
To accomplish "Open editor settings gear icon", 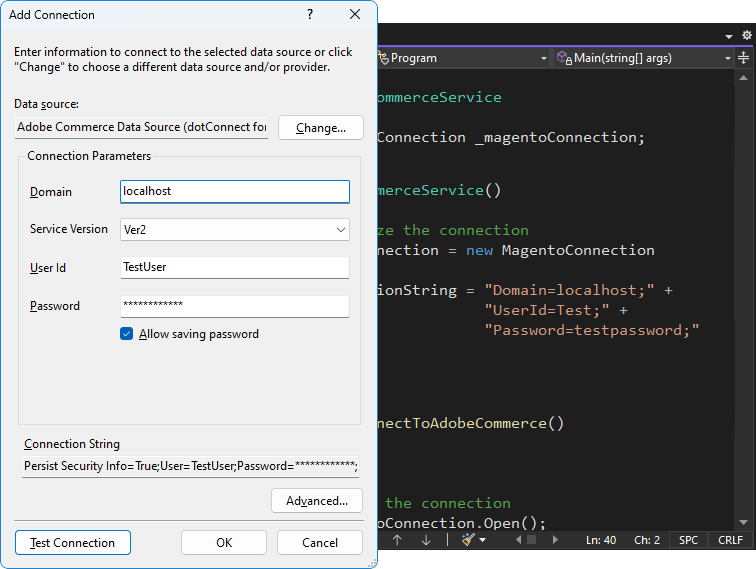I will pyautogui.click(x=746, y=35).
